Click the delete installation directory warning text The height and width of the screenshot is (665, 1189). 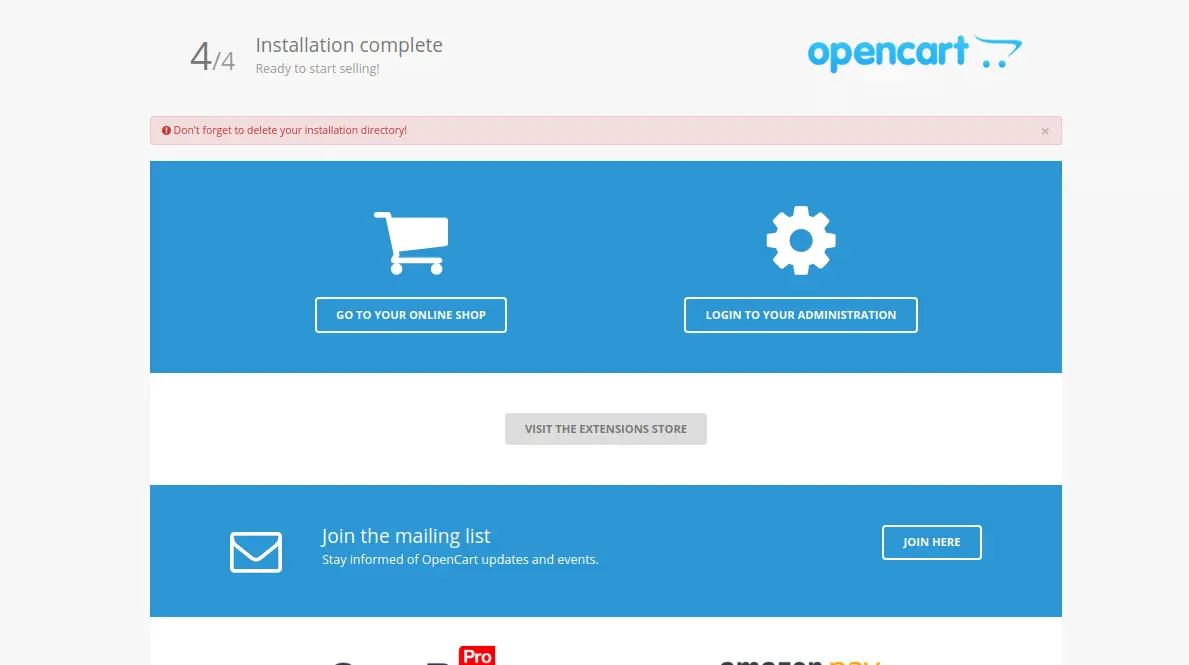(x=290, y=130)
